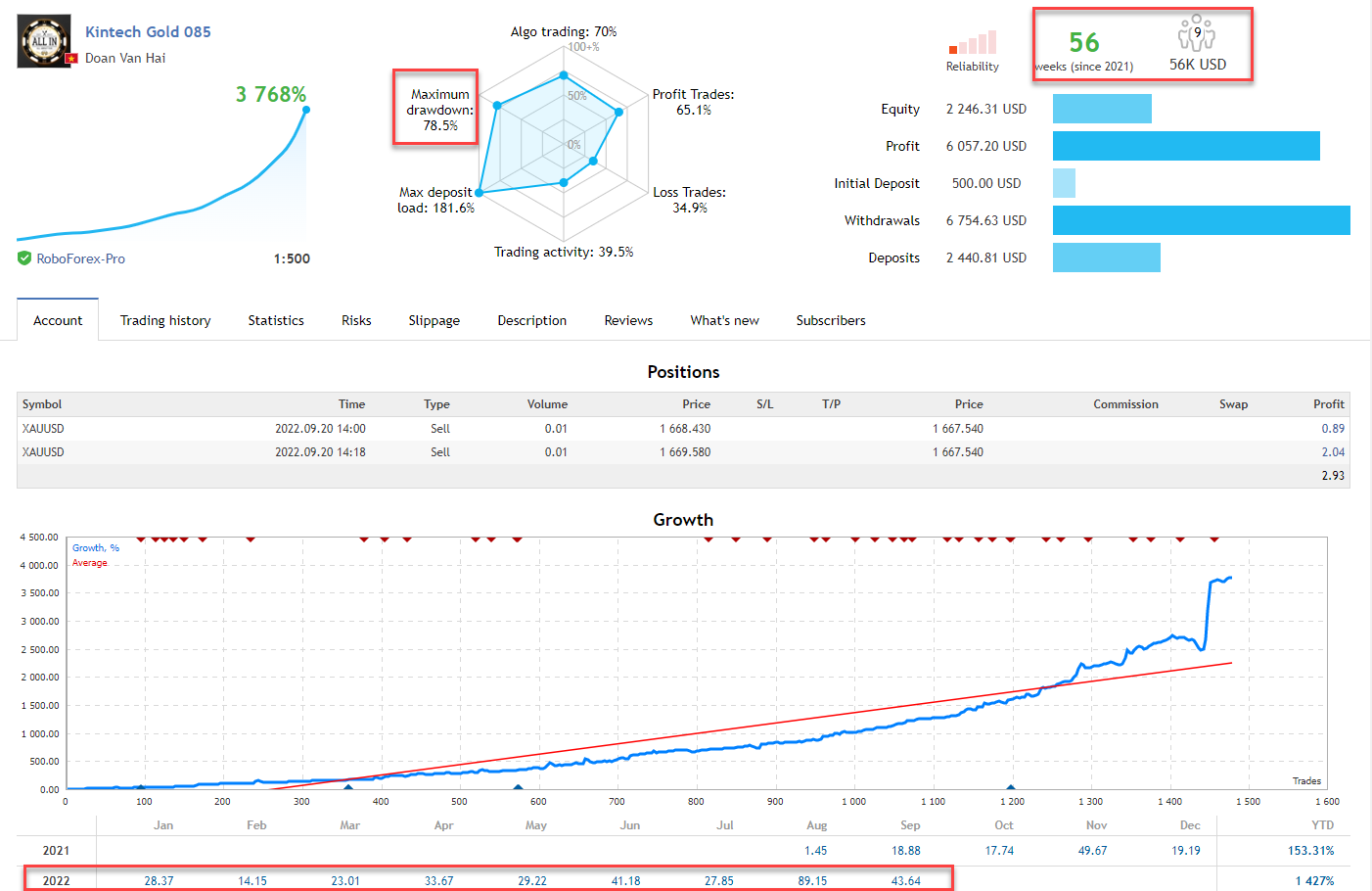This screenshot has height=891, width=1372.
Task: Sort positions by Time column header
Action: (351, 404)
